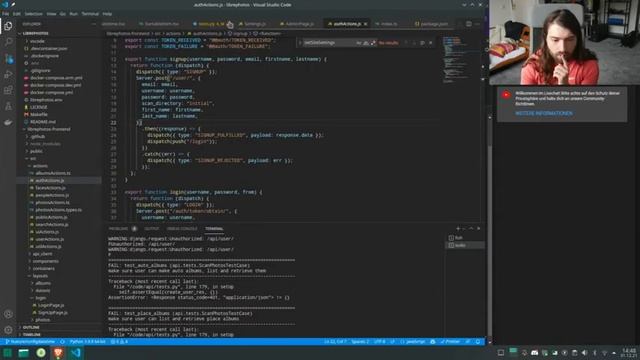
Task: Collapse the librephotos-frontend folder
Action: tap(49, 129)
